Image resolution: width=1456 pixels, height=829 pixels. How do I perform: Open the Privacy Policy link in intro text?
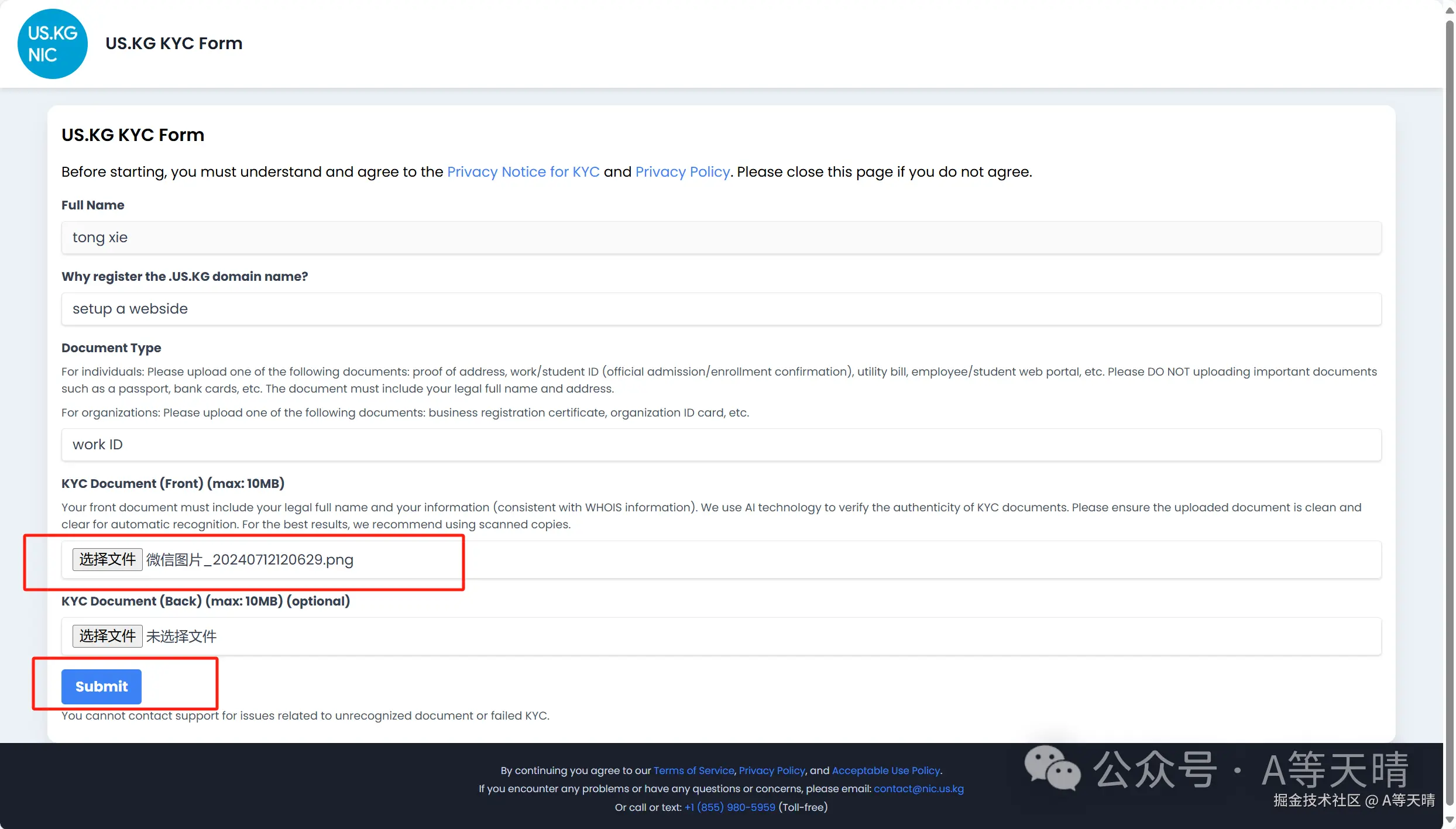point(682,171)
